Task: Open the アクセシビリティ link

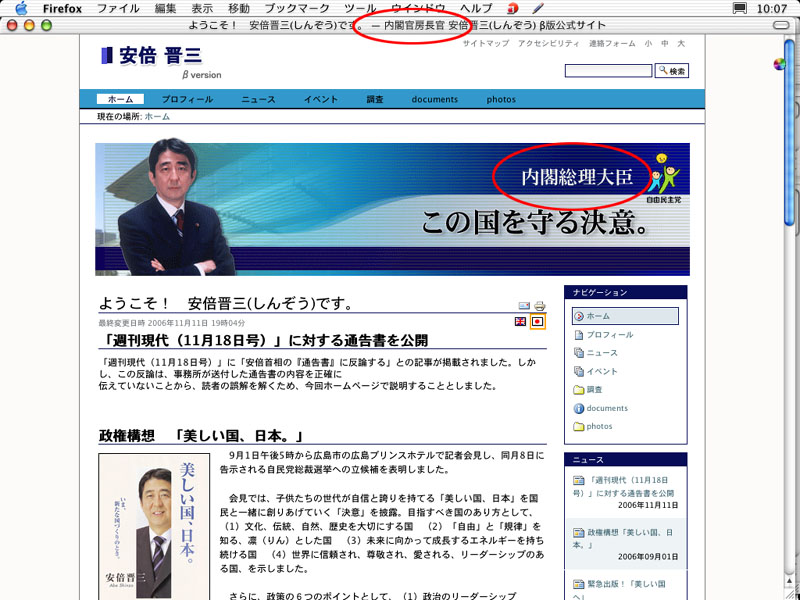Action: [x=548, y=44]
